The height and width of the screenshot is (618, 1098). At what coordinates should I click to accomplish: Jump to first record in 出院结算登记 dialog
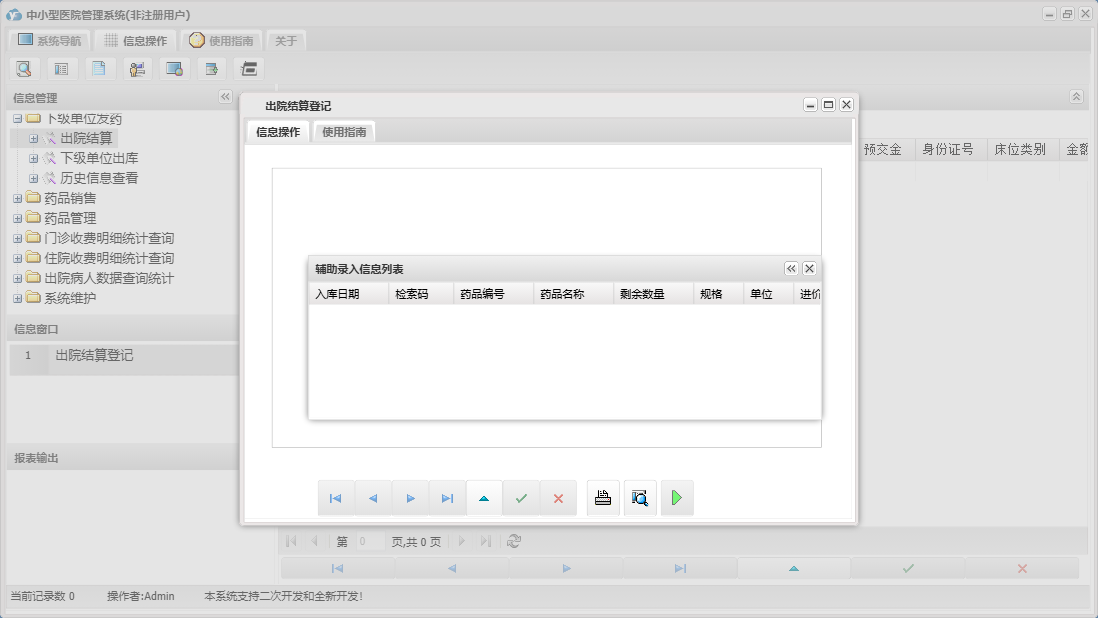336,498
